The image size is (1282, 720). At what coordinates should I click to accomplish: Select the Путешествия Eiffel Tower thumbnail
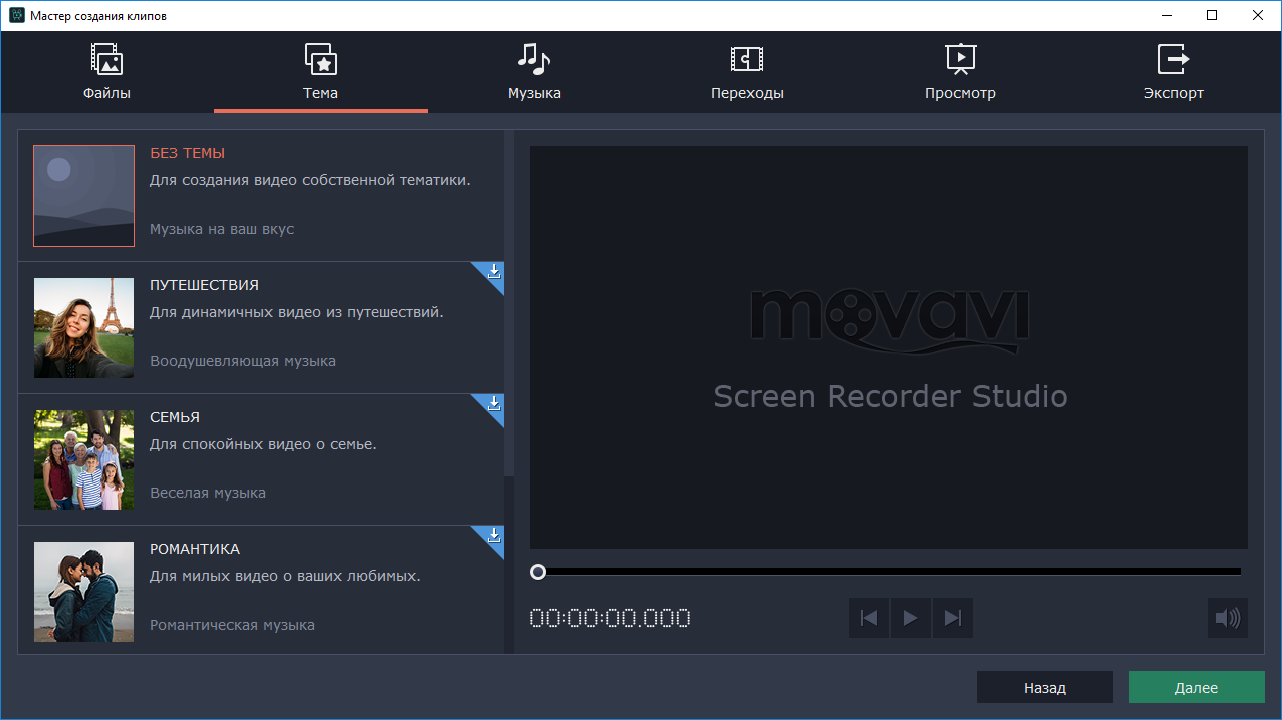(x=84, y=328)
